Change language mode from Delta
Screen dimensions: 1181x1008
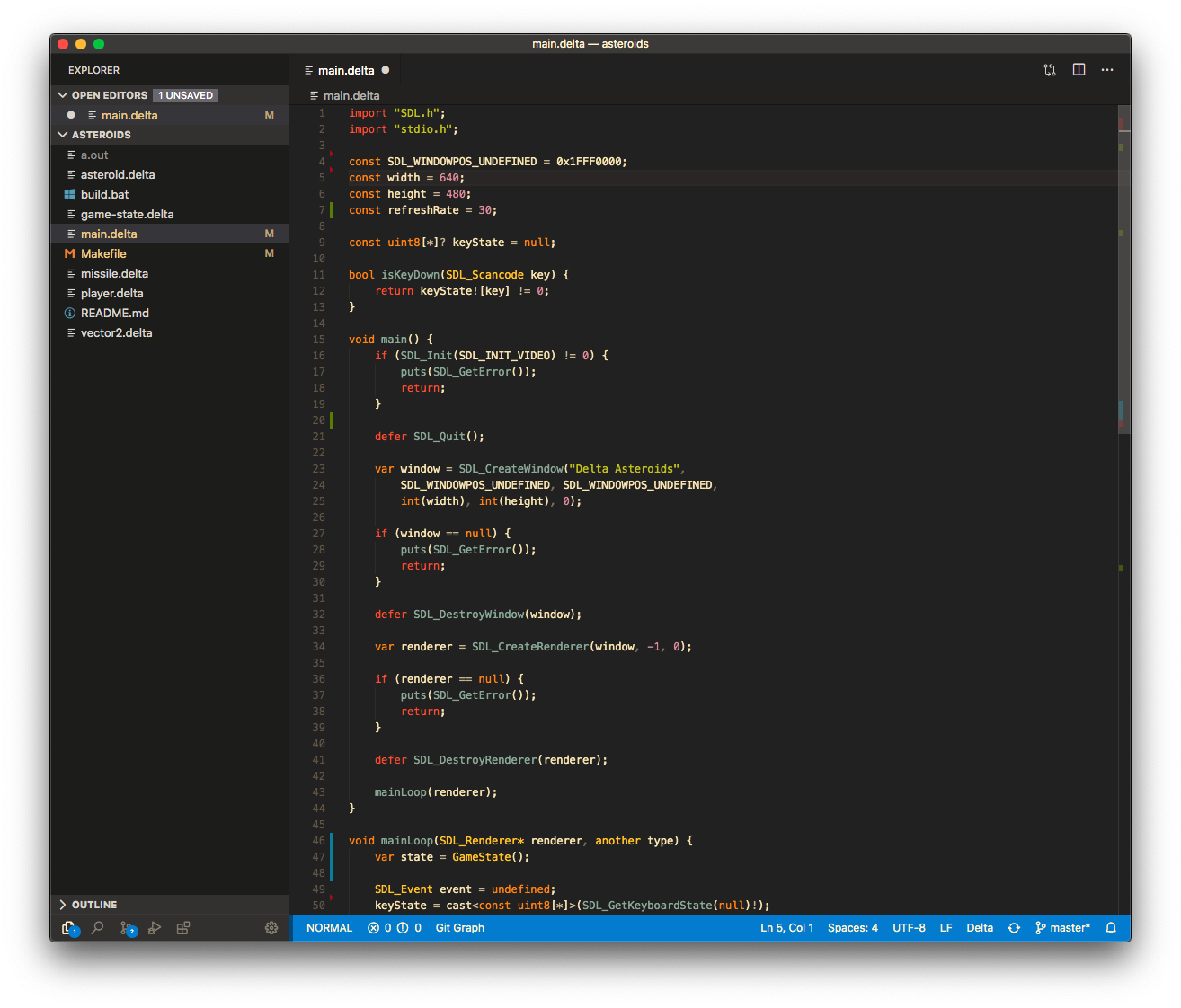coord(980,928)
